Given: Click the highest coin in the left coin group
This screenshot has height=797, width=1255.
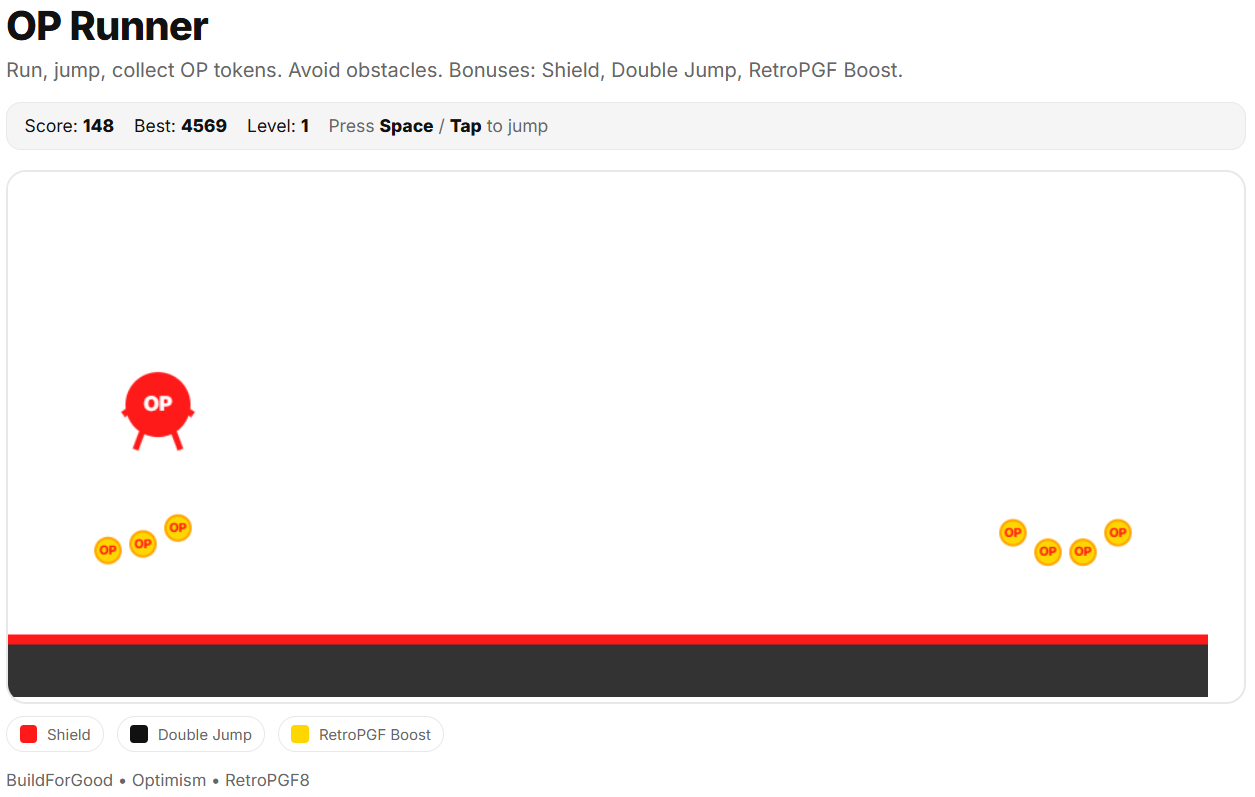Looking at the screenshot, I should (x=178, y=527).
